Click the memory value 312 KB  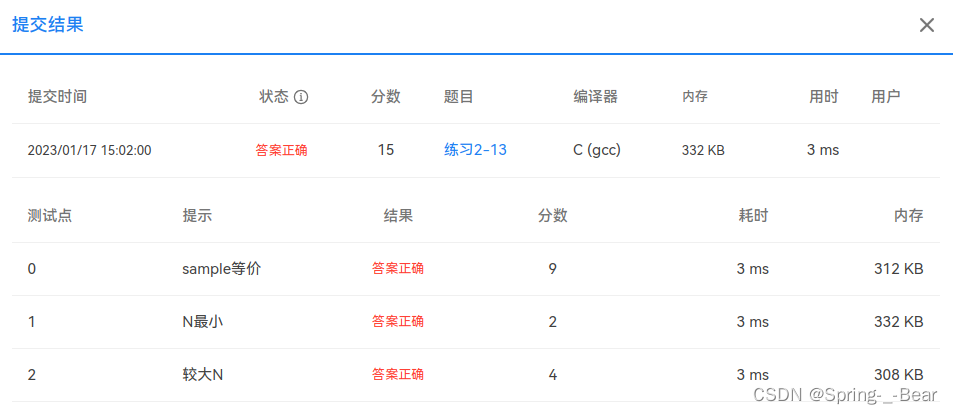(899, 269)
